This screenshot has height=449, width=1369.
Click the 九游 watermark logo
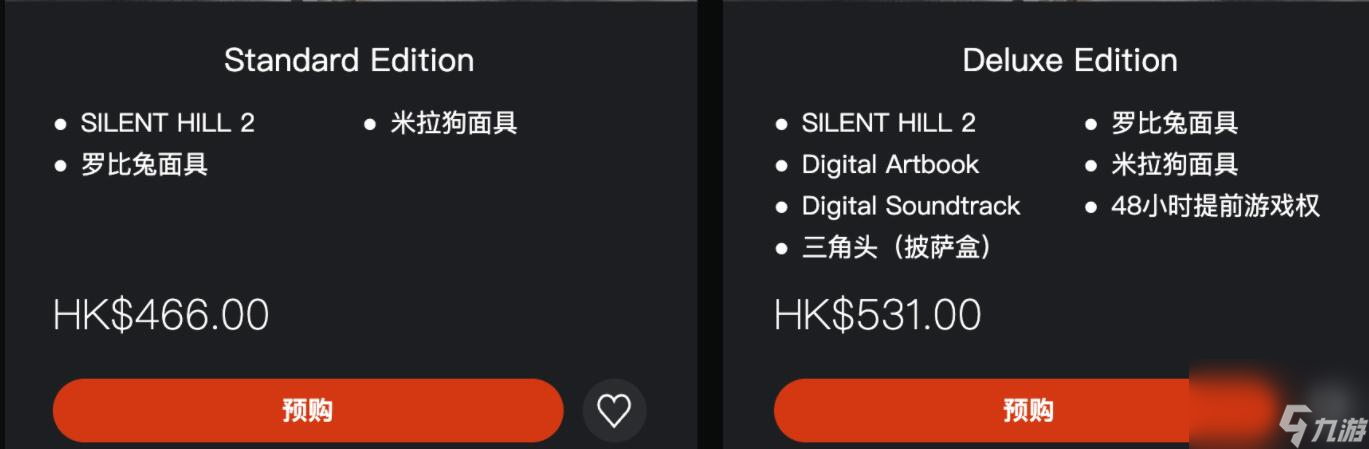(1321, 427)
